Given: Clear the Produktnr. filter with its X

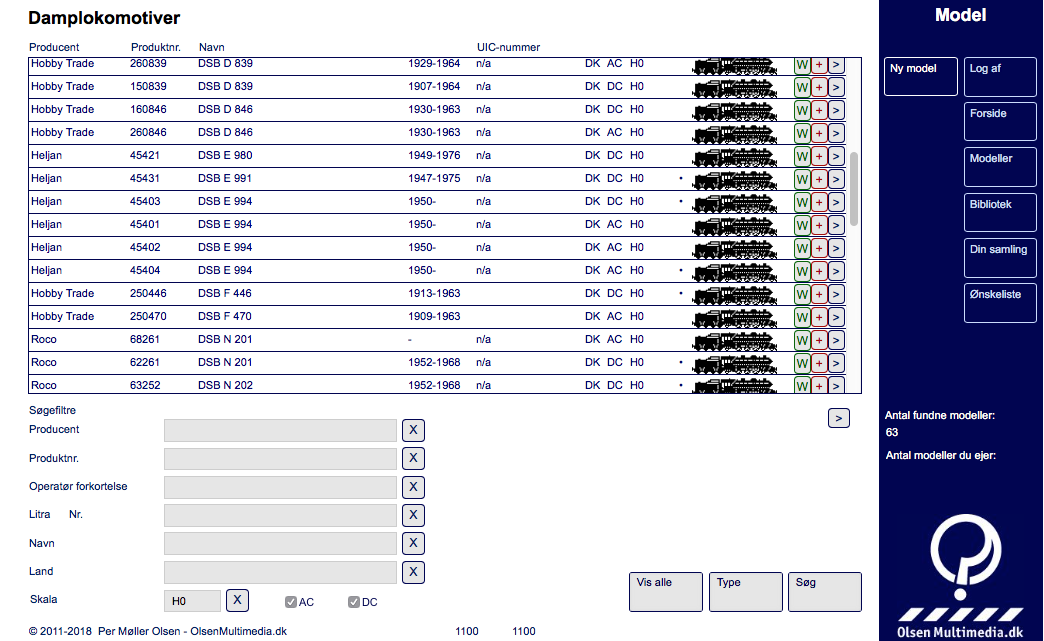Looking at the screenshot, I should tap(413, 458).
